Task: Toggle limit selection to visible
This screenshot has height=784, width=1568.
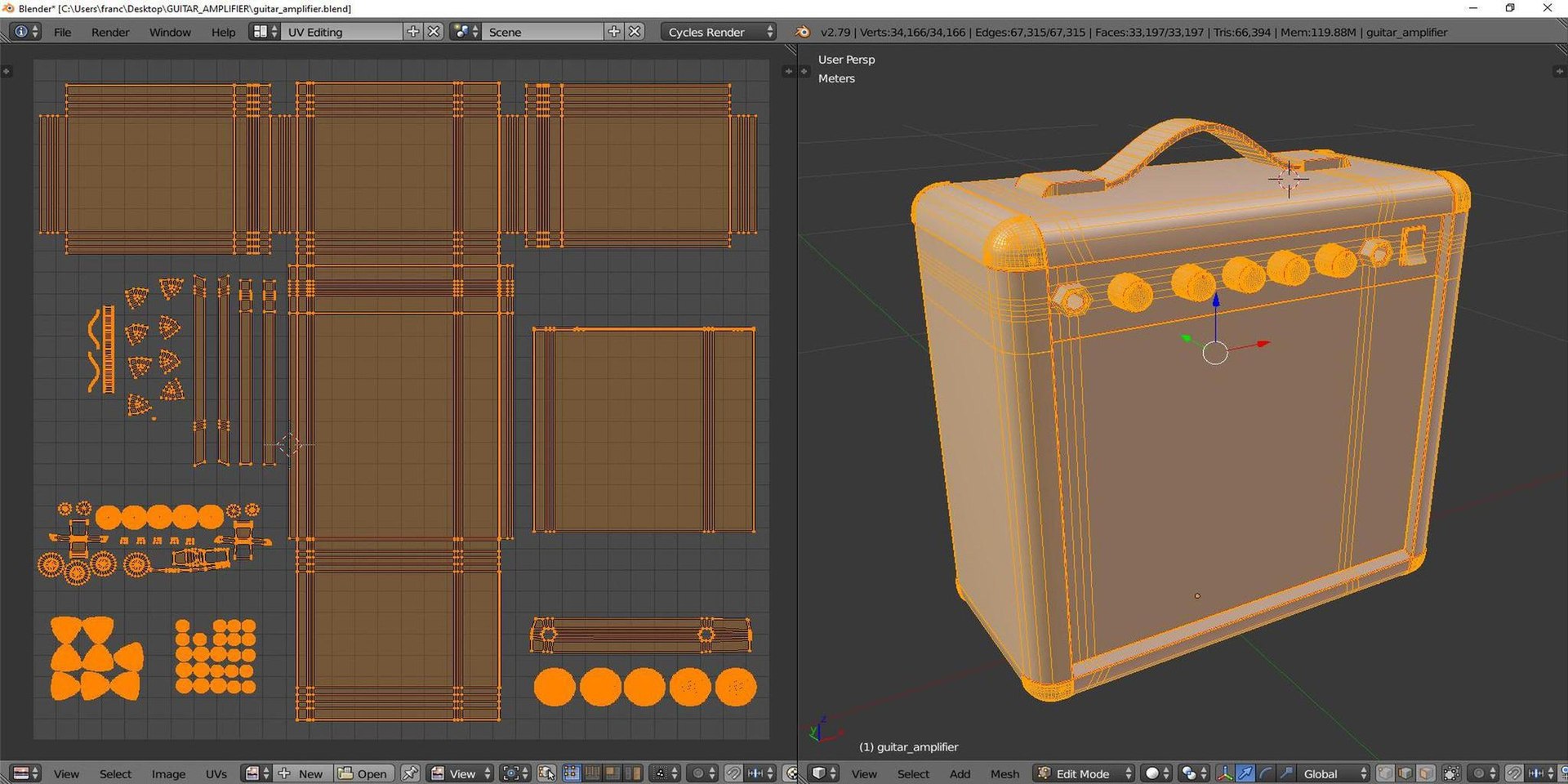Action: click(x=1451, y=773)
